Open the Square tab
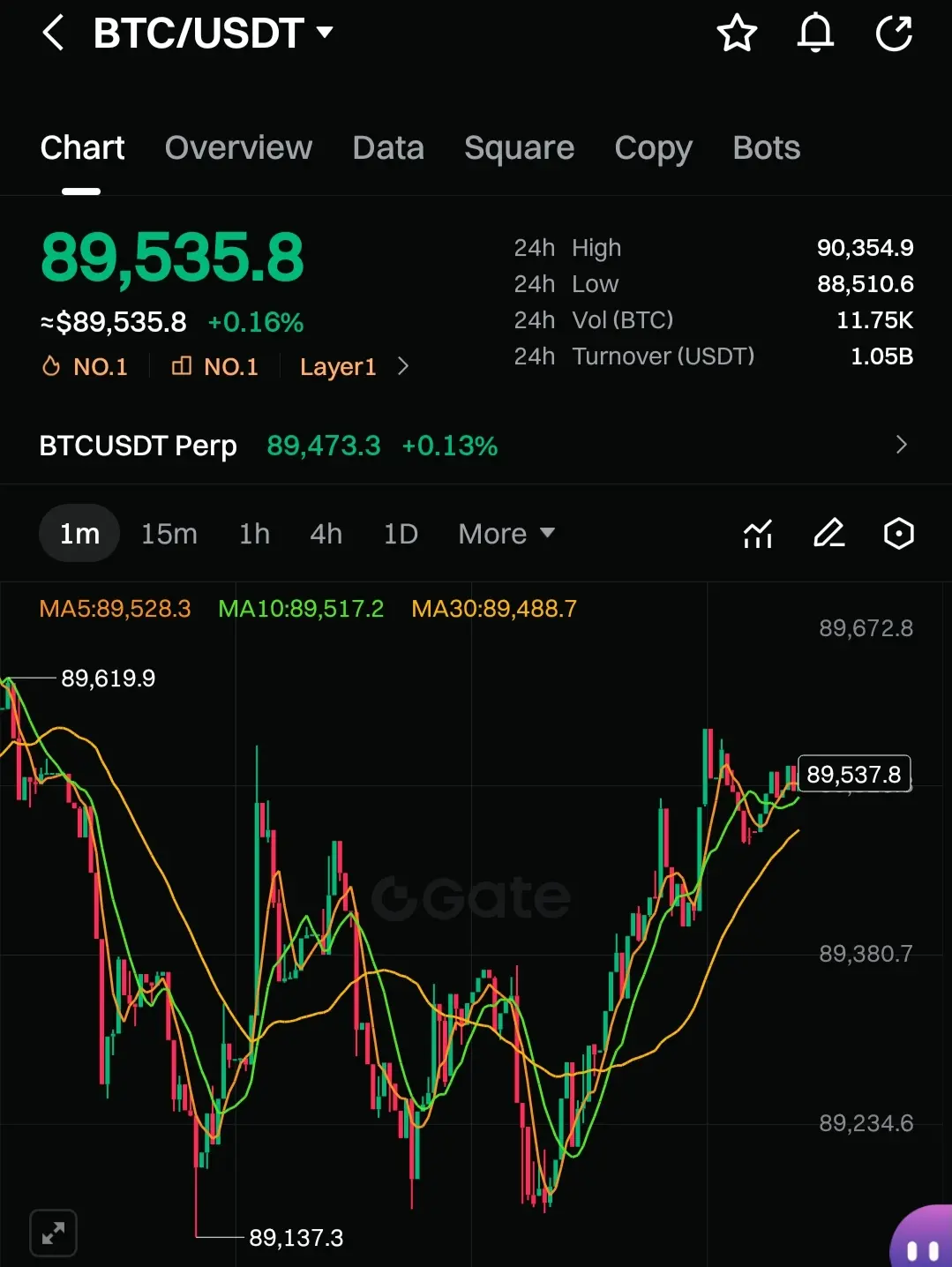Image resolution: width=952 pixels, height=1267 pixels. pos(519,148)
